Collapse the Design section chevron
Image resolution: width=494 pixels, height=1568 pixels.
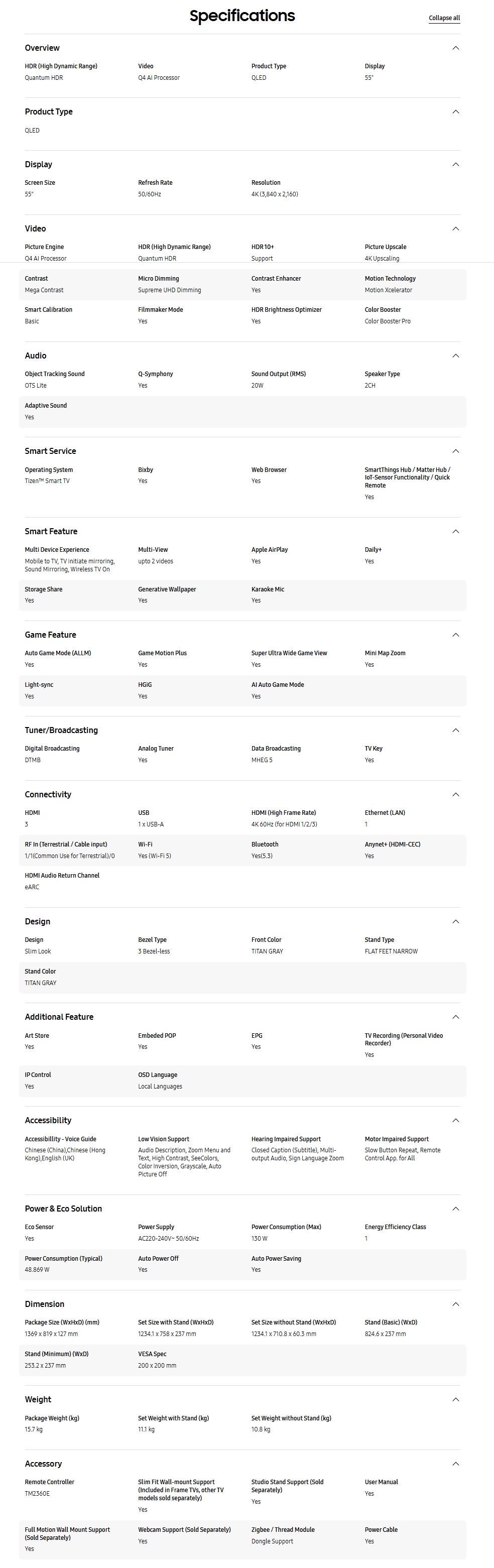tap(456, 921)
